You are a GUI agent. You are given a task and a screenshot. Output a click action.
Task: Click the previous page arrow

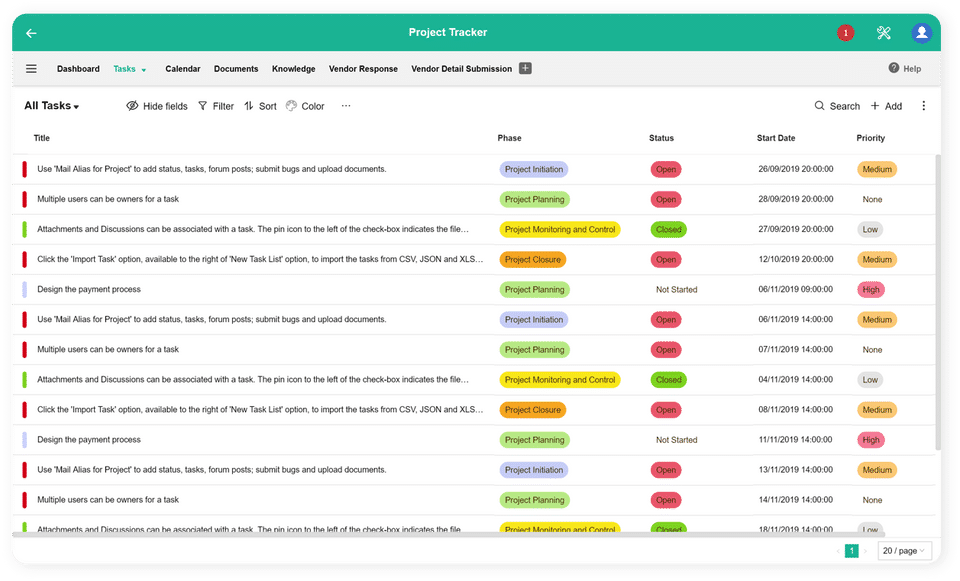click(x=838, y=550)
